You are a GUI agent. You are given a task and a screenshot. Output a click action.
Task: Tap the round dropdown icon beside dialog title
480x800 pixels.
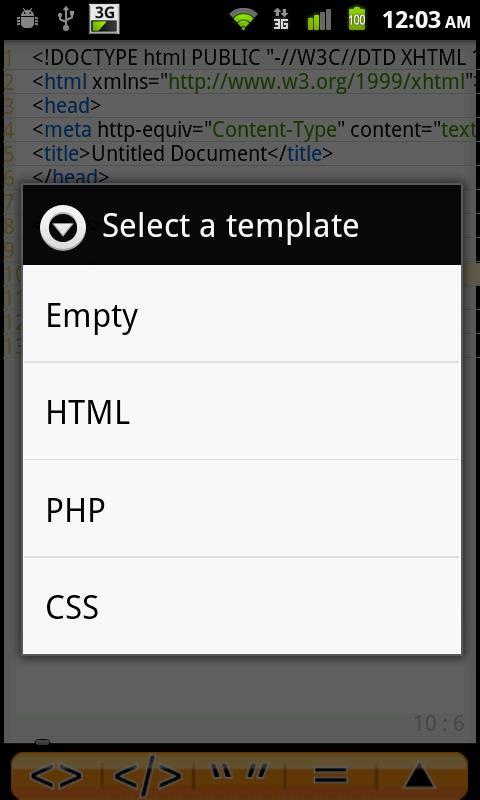(x=63, y=227)
